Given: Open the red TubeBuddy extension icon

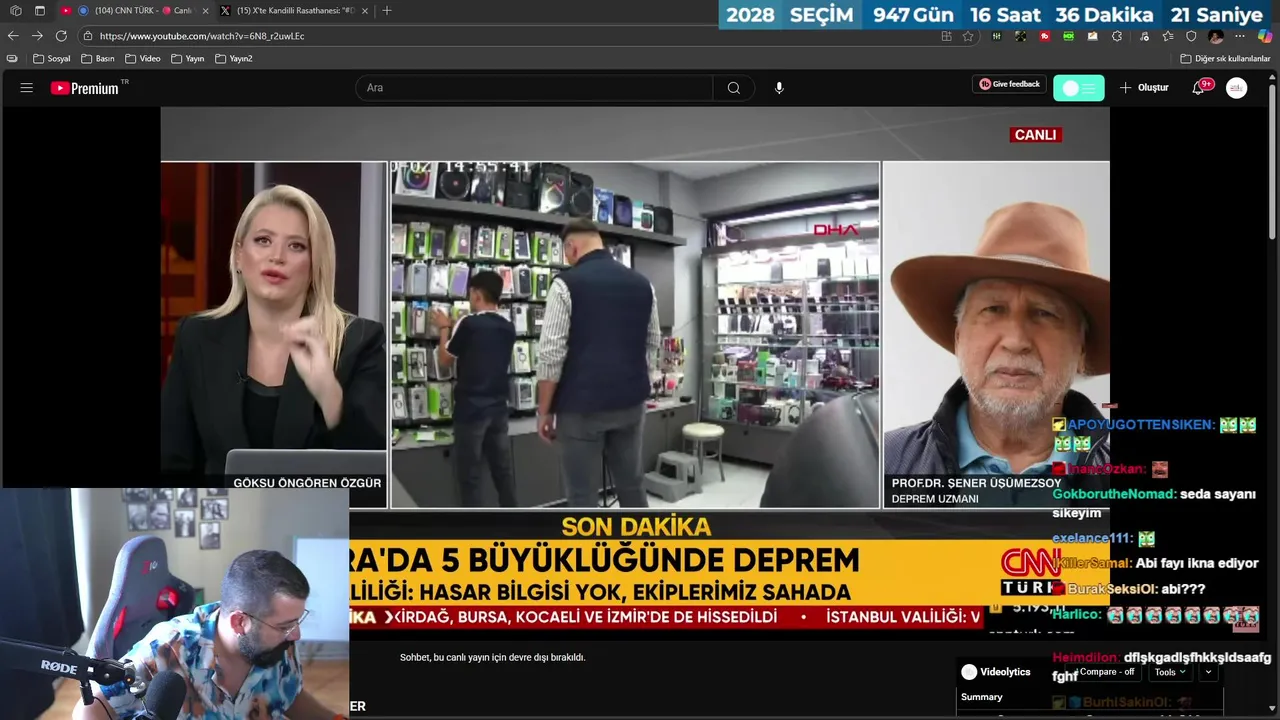Looking at the screenshot, I should (1045, 36).
